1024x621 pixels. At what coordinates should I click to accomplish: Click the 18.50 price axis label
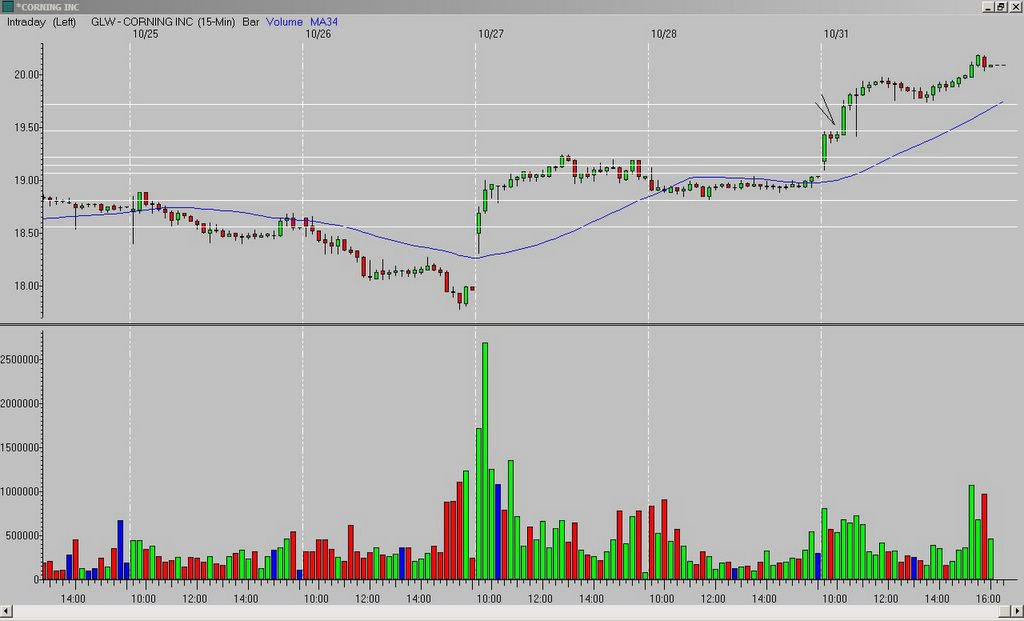[x=26, y=233]
